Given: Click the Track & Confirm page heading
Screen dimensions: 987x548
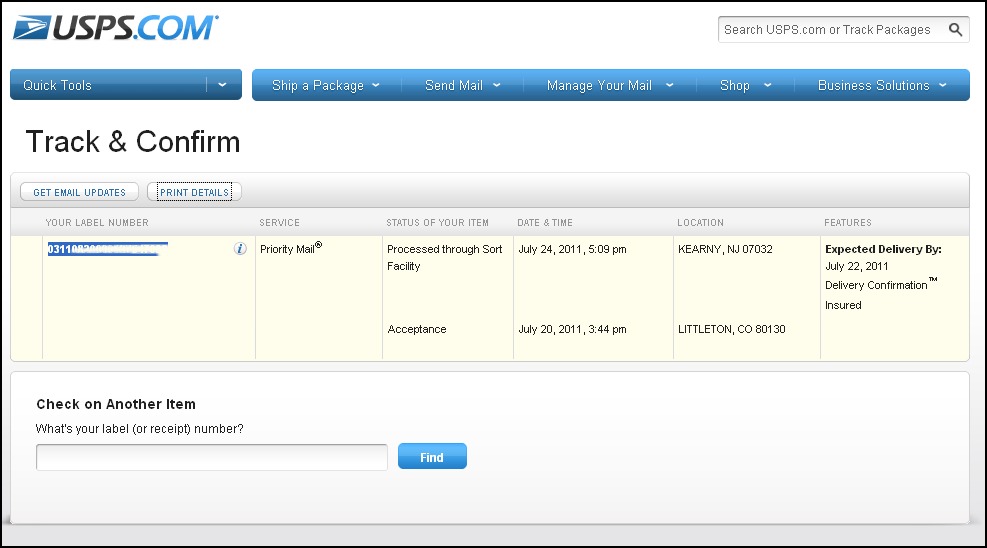Looking at the screenshot, I should pyautogui.click(x=133, y=142).
